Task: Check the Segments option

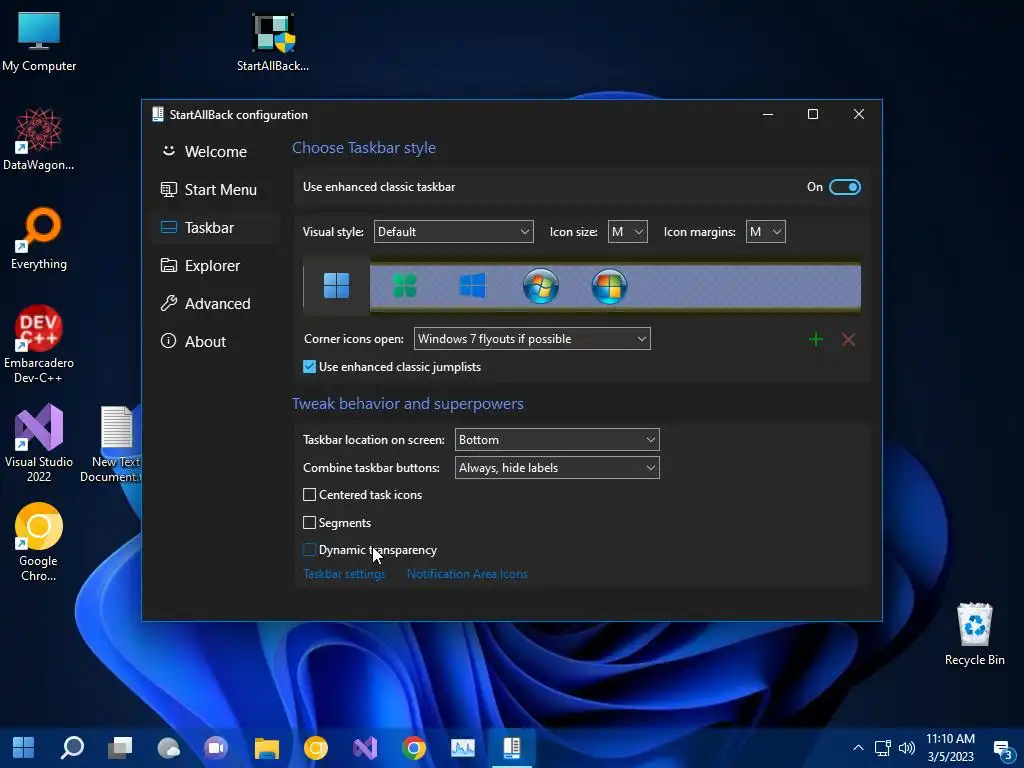Action: [310, 522]
